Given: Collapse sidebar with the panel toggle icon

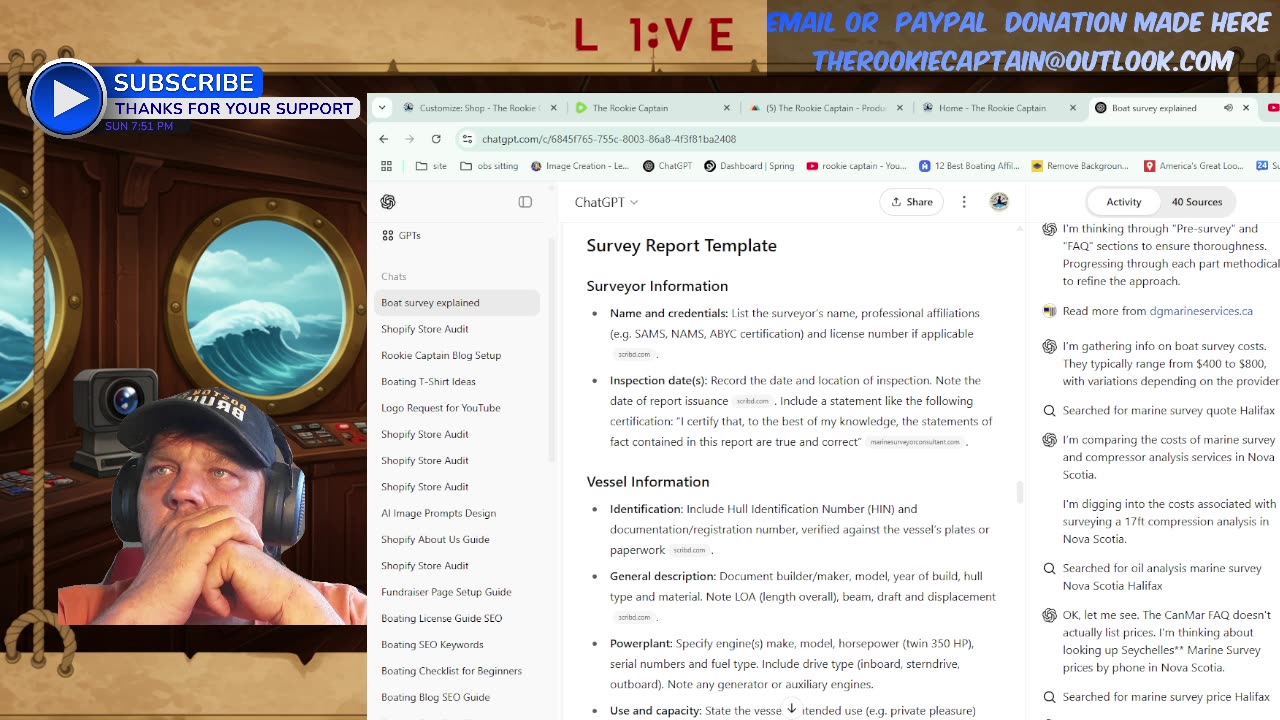Looking at the screenshot, I should pos(525,202).
